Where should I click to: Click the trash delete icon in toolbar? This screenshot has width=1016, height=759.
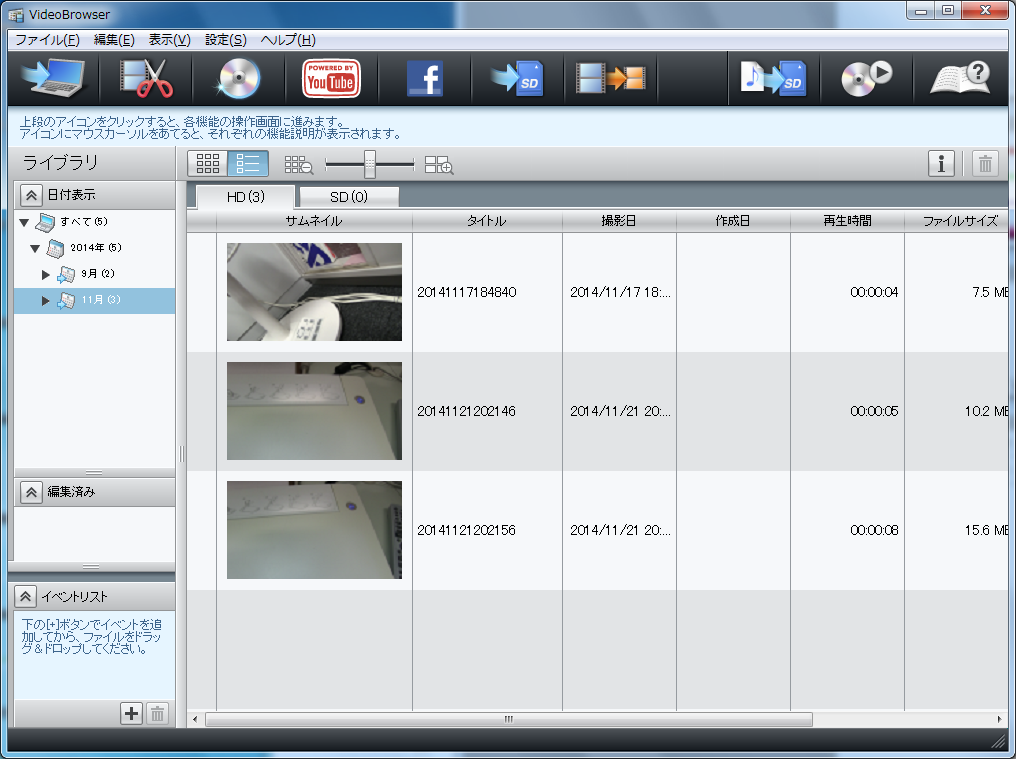(985, 163)
